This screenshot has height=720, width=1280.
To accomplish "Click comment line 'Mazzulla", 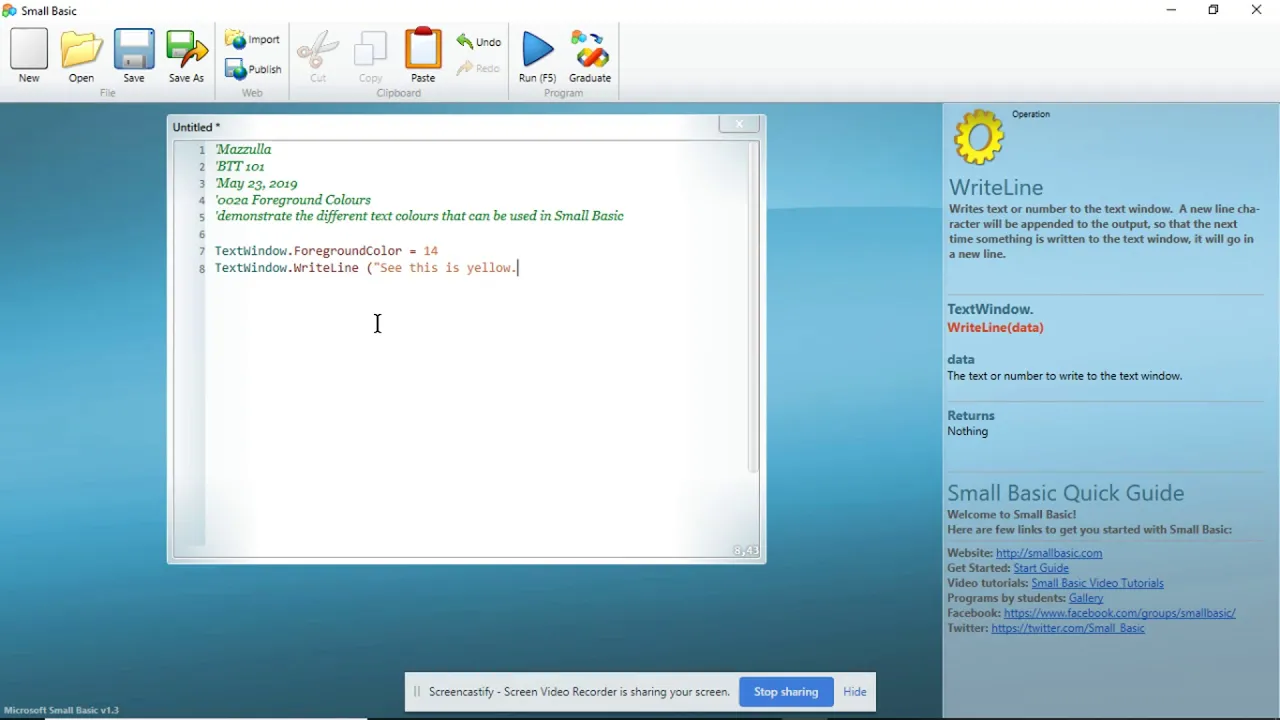I will [x=243, y=149].
